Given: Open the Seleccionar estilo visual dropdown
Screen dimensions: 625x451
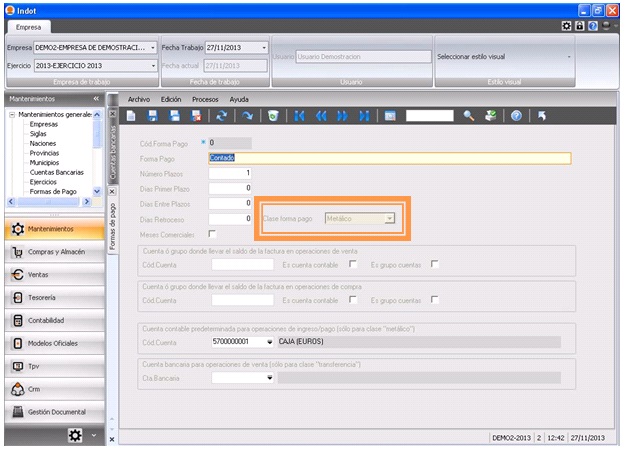Looking at the screenshot, I should (x=569, y=57).
